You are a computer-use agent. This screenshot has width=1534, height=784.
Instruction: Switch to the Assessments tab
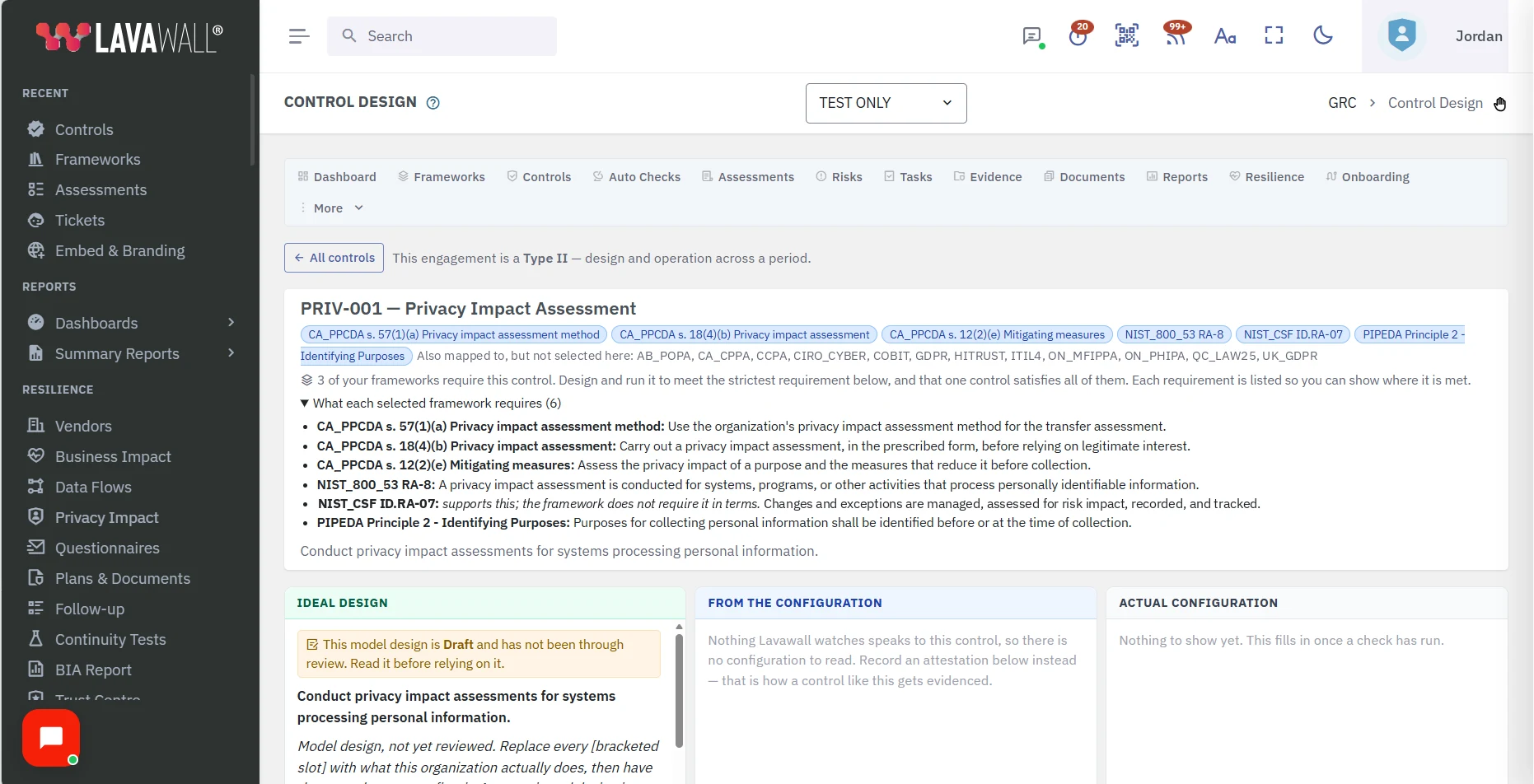[748, 177]
